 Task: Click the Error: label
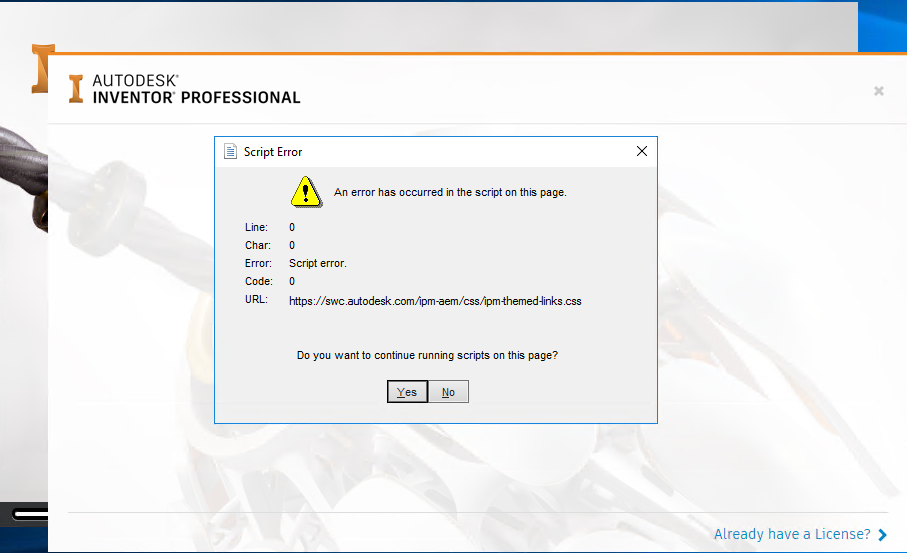(258, 263)
